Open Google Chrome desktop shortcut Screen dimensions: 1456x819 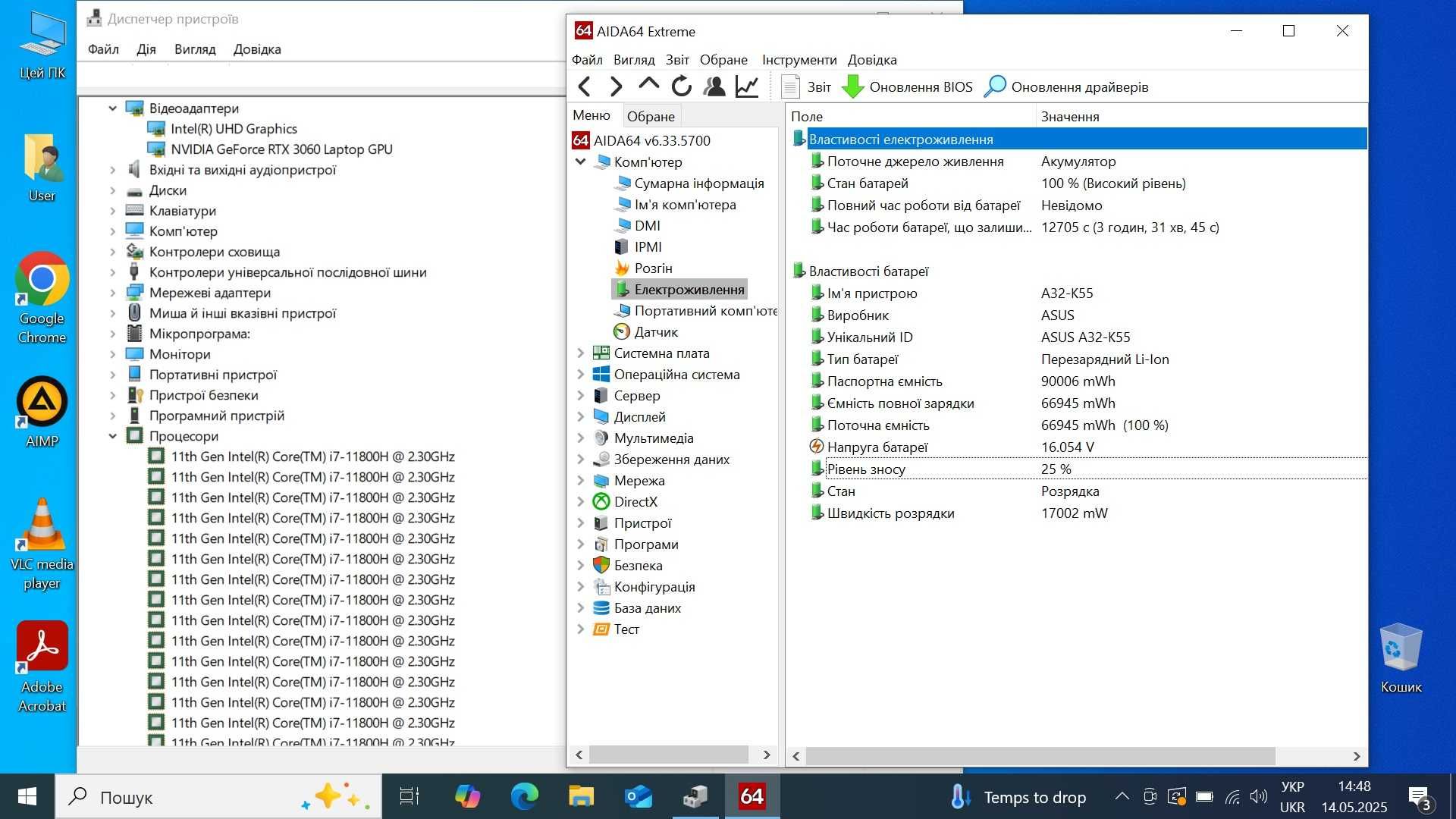pos(42,297)
